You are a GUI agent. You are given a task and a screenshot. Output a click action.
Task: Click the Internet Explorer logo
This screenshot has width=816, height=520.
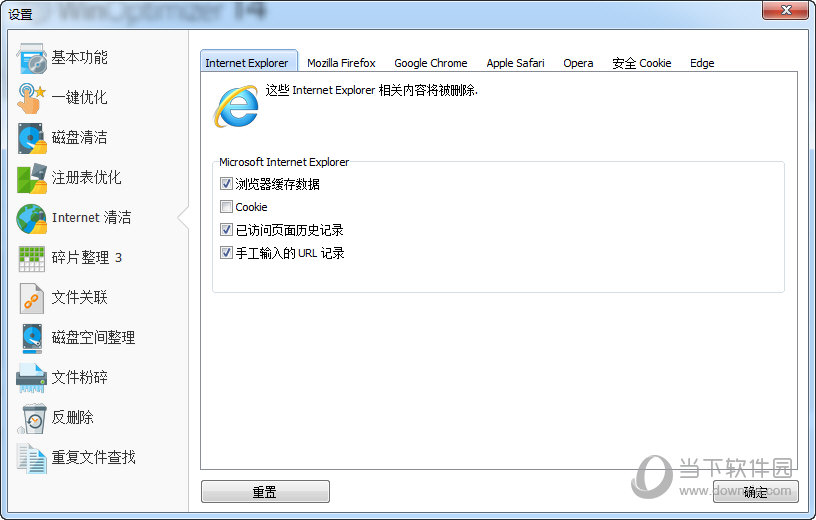click(236, 106)
